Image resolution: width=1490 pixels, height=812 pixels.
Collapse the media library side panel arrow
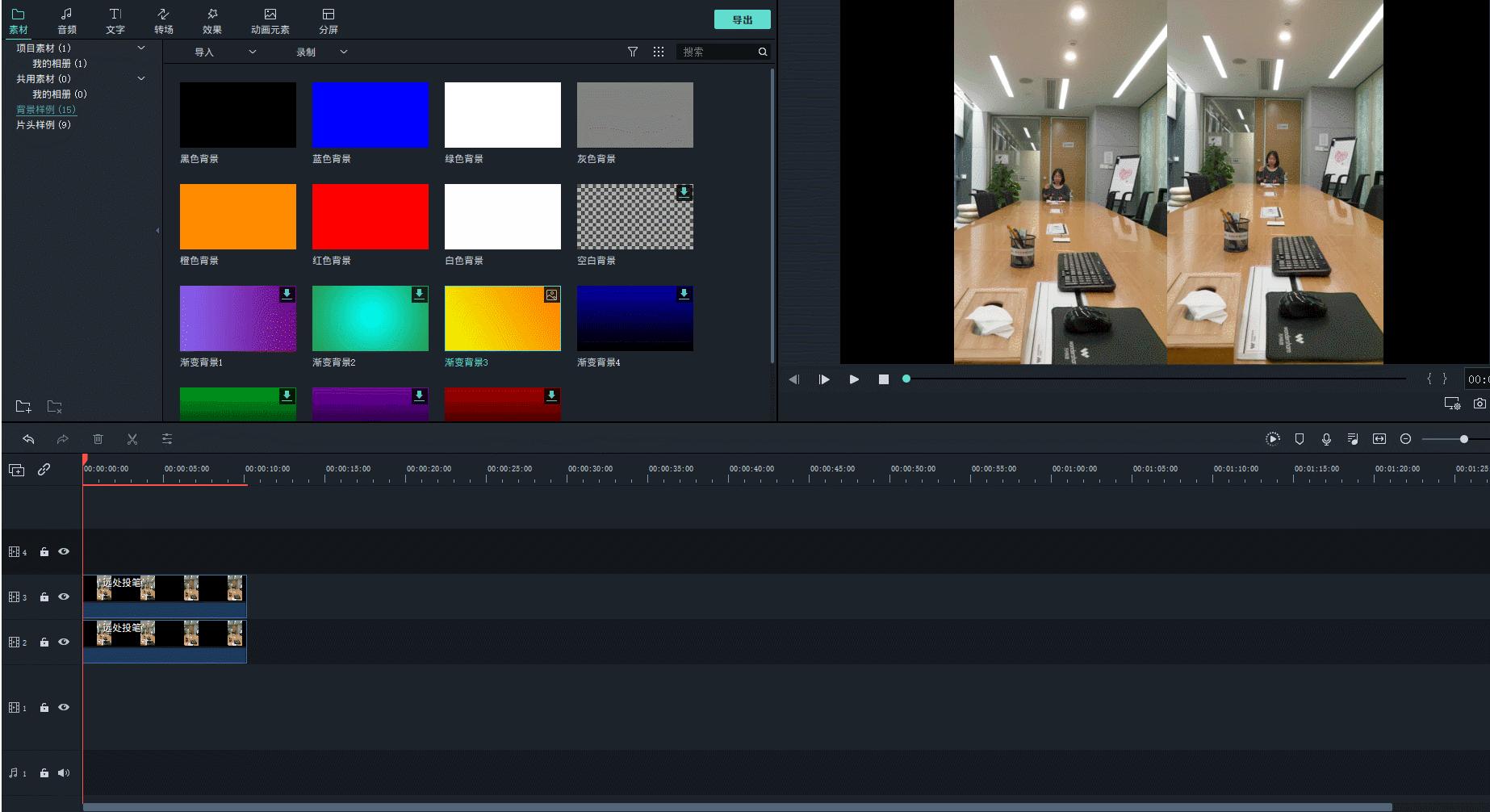[x=157, y=231]
